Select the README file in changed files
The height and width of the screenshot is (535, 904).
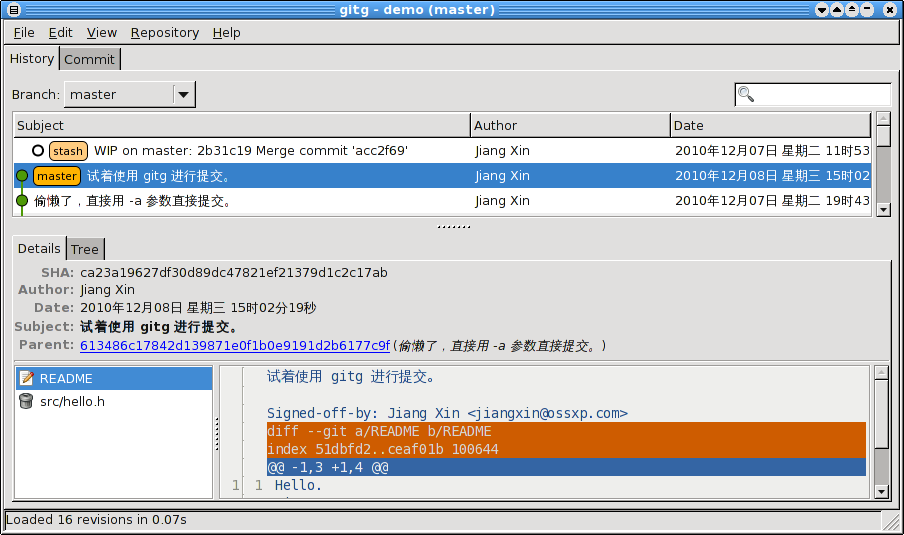pyautogui.click(x=114, y=378)
